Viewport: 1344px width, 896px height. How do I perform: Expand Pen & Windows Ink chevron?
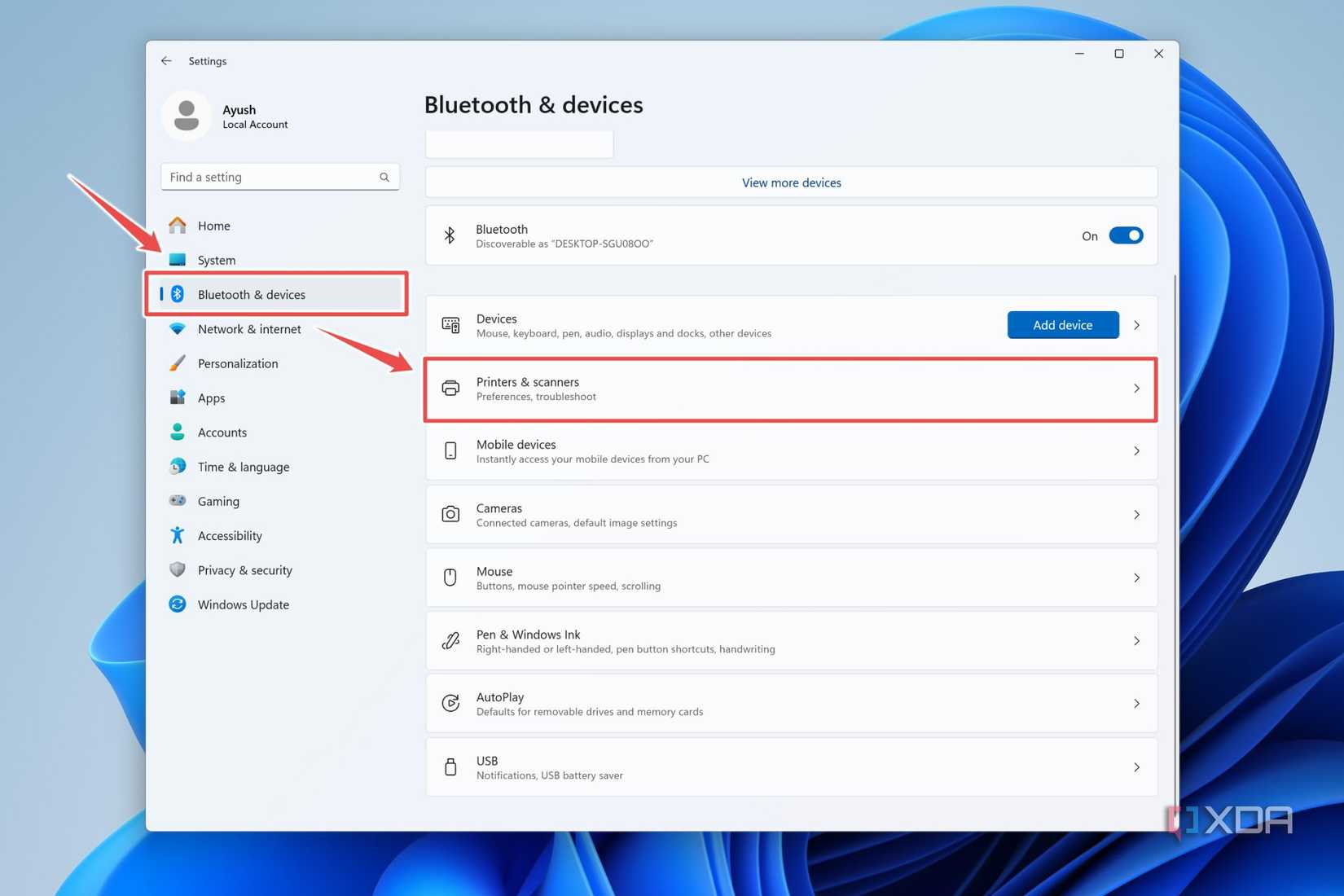click(x=1136, y=641)
